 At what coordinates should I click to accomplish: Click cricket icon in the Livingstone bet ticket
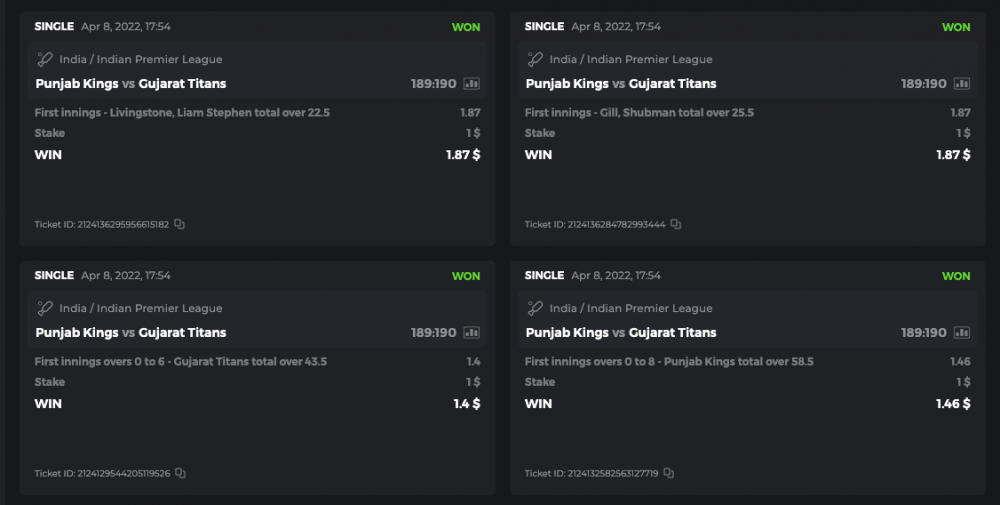[x=45, y=59]
